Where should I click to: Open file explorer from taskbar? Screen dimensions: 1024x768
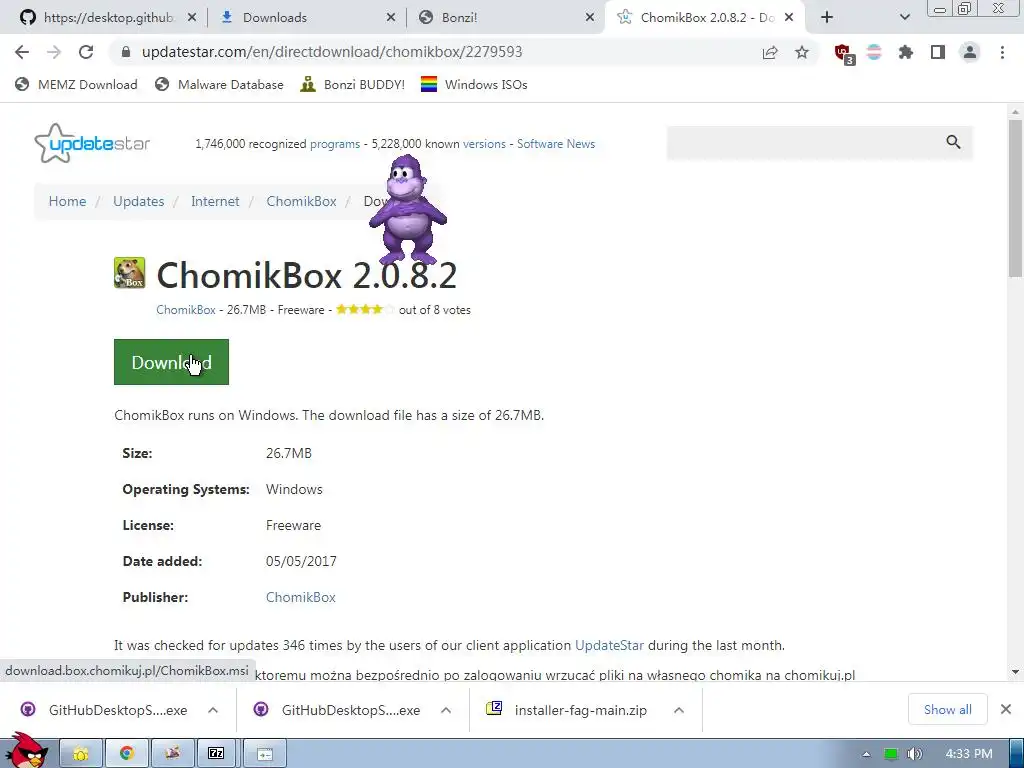pos(81,754)
